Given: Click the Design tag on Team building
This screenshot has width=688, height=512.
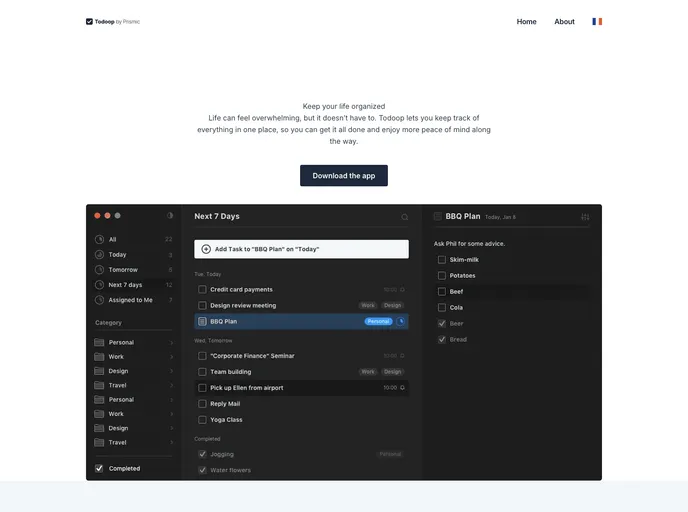Looking at the screenshot, I should (x=392, y=372).
